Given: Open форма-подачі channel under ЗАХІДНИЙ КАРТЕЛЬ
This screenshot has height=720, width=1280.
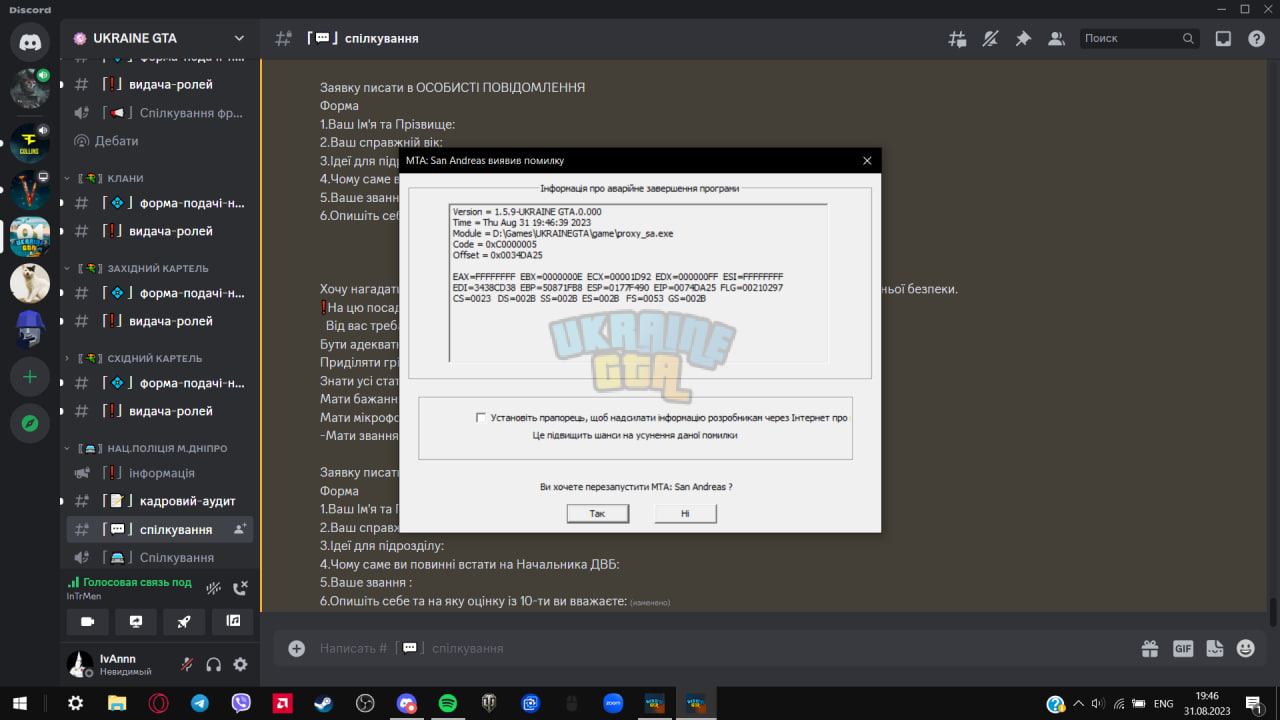Looking at the screenshot, I should tap(160, 293).
